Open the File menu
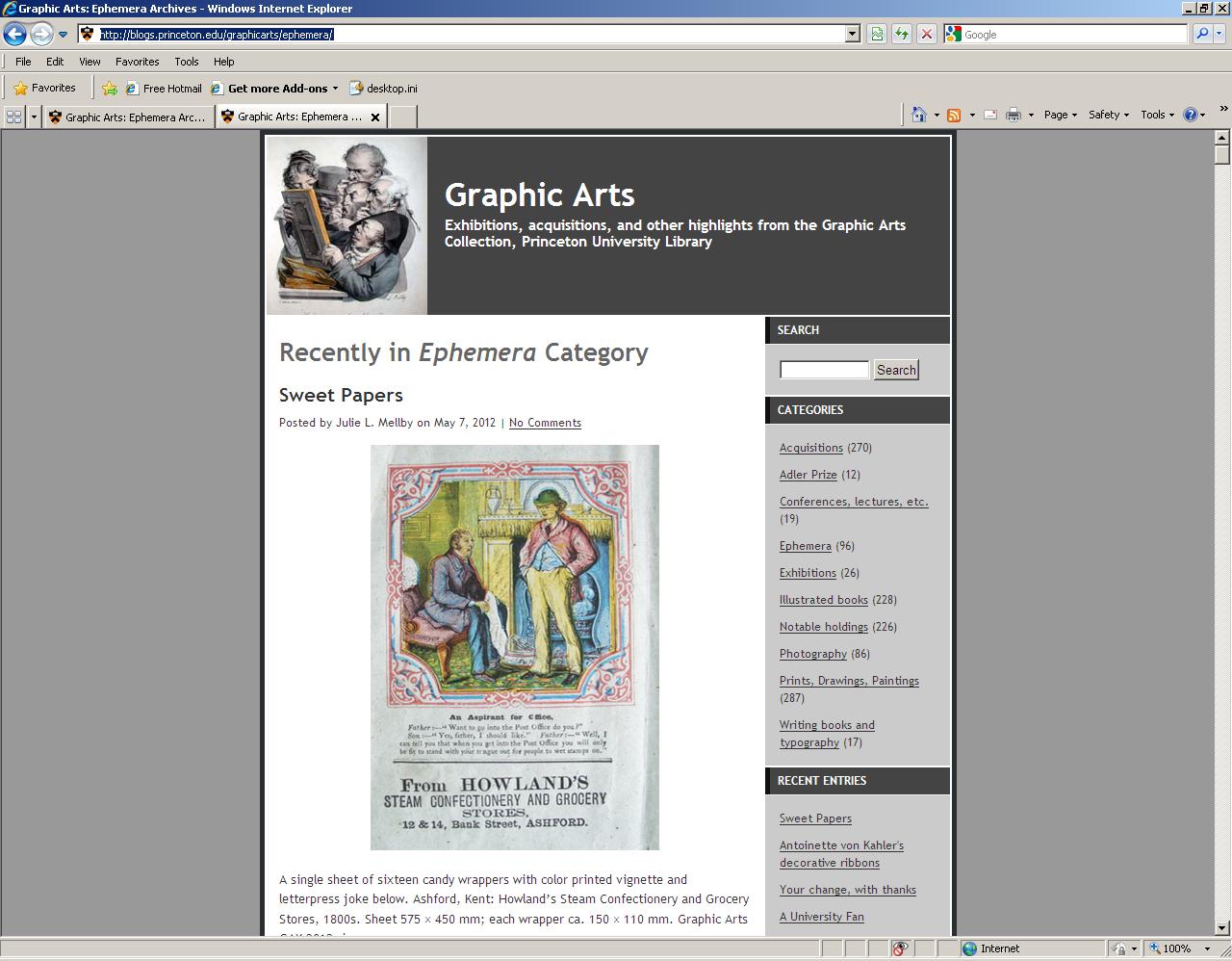This screenshot has width=1232, height=961. coord(23,61)
